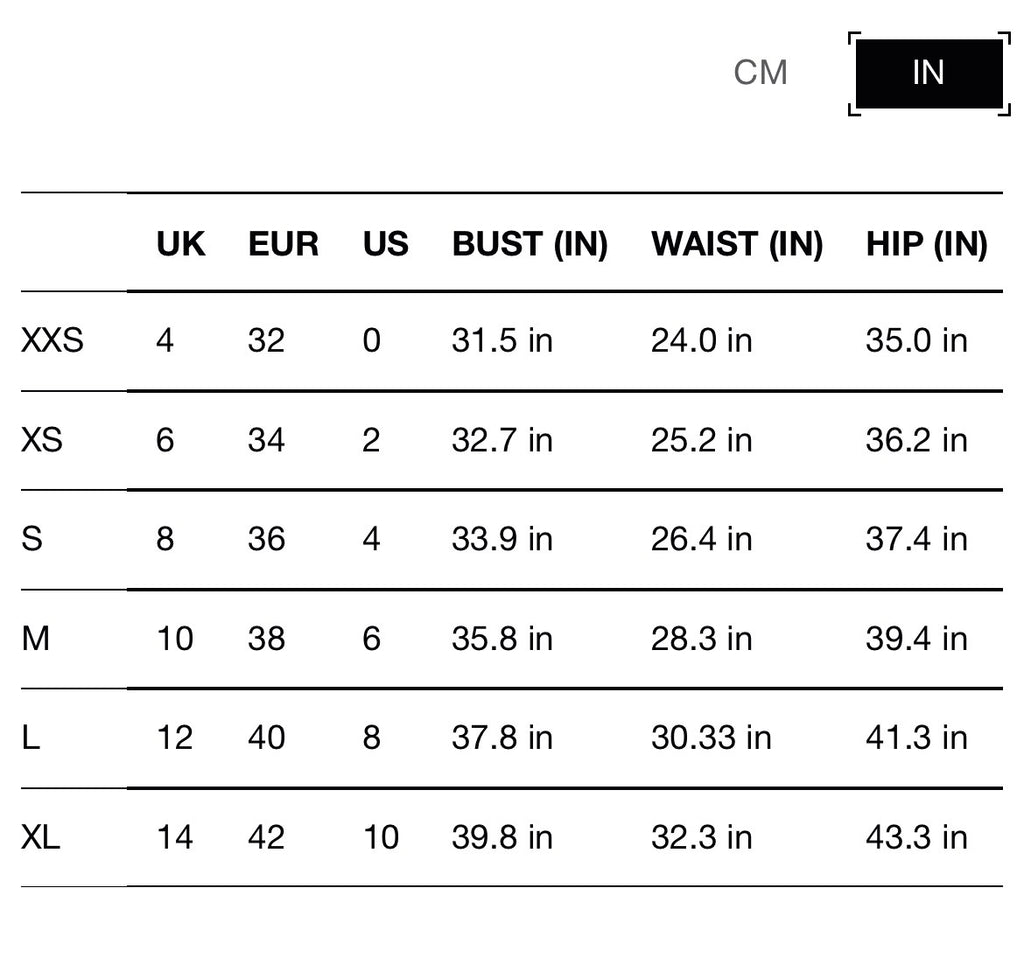Click the 43.3 in hip value
This screenshot has width=1024, height=965.
916,837
